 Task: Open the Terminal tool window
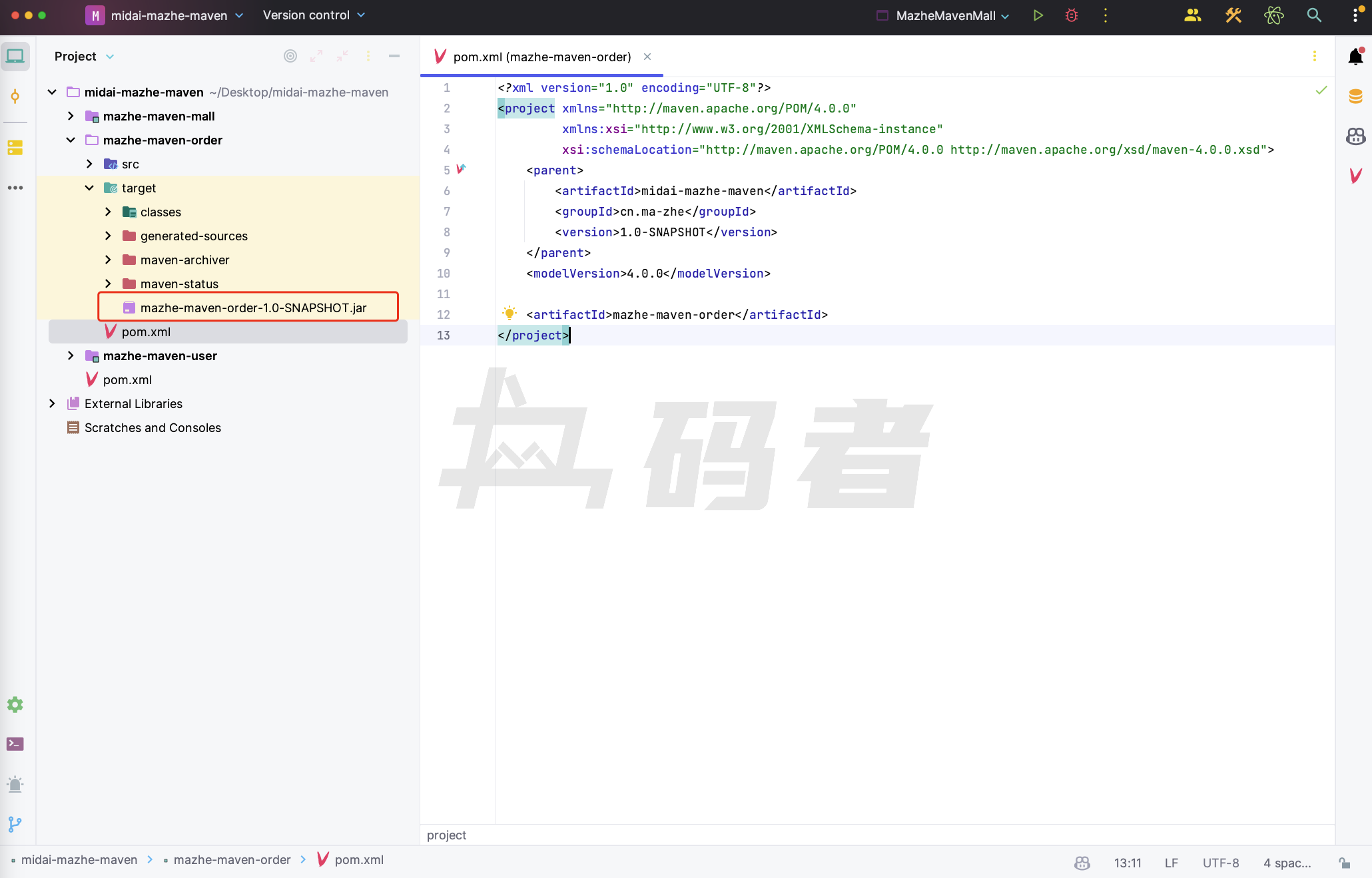coord(15,744)
